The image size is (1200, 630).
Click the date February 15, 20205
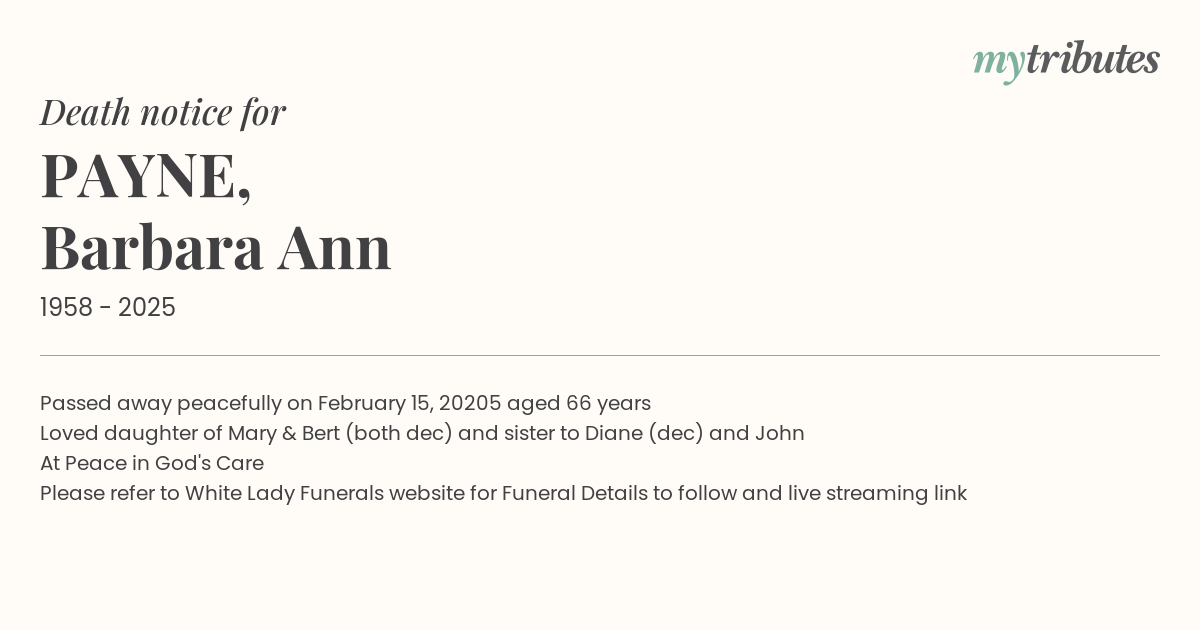pyautogui.click(x=409, y=404)
